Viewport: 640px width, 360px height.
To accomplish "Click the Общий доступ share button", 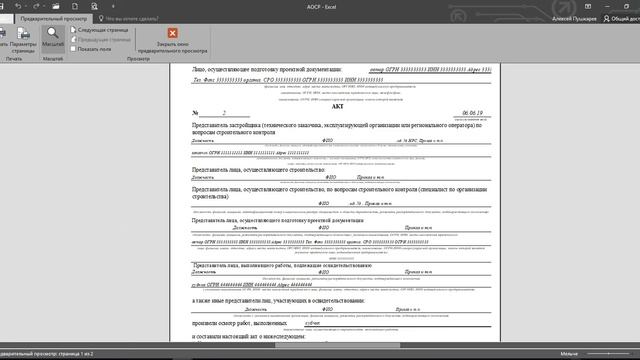I will tap(622, 19).
